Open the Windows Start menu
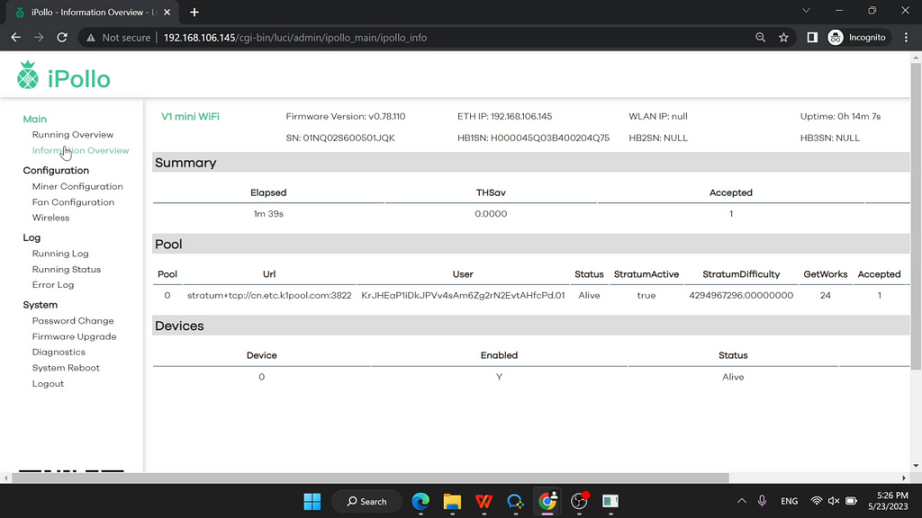This screenshot has width=922, height=518. pos(312,502)
